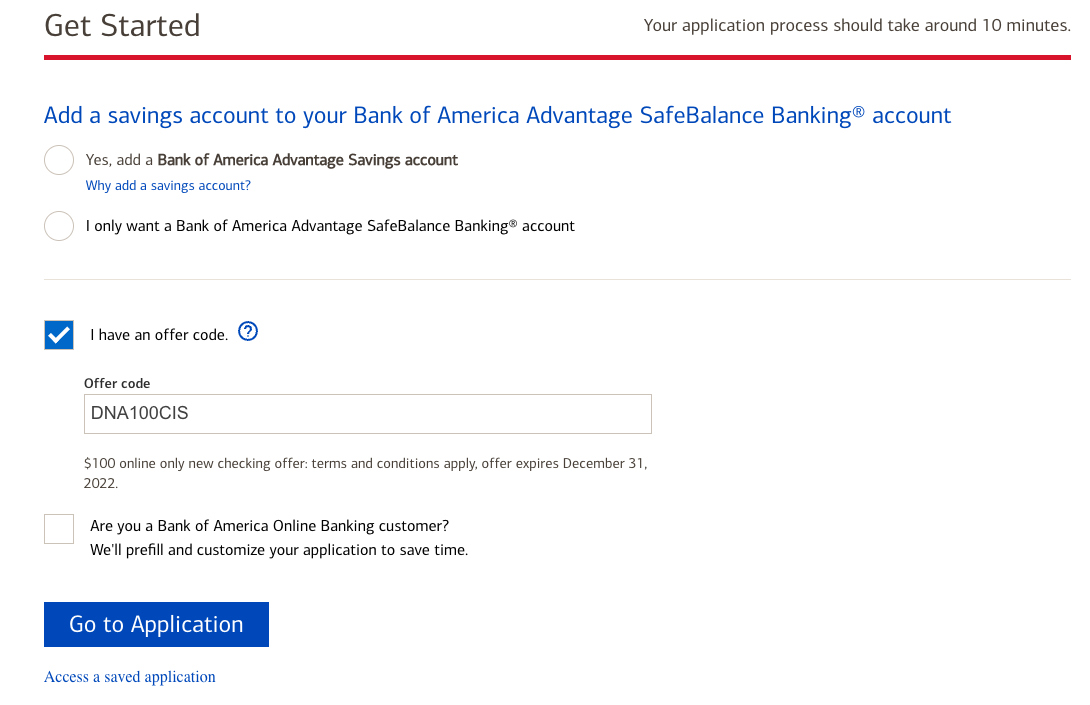
Task: Click the 'Add a savings account' section heading
Action: coord(497,115)
